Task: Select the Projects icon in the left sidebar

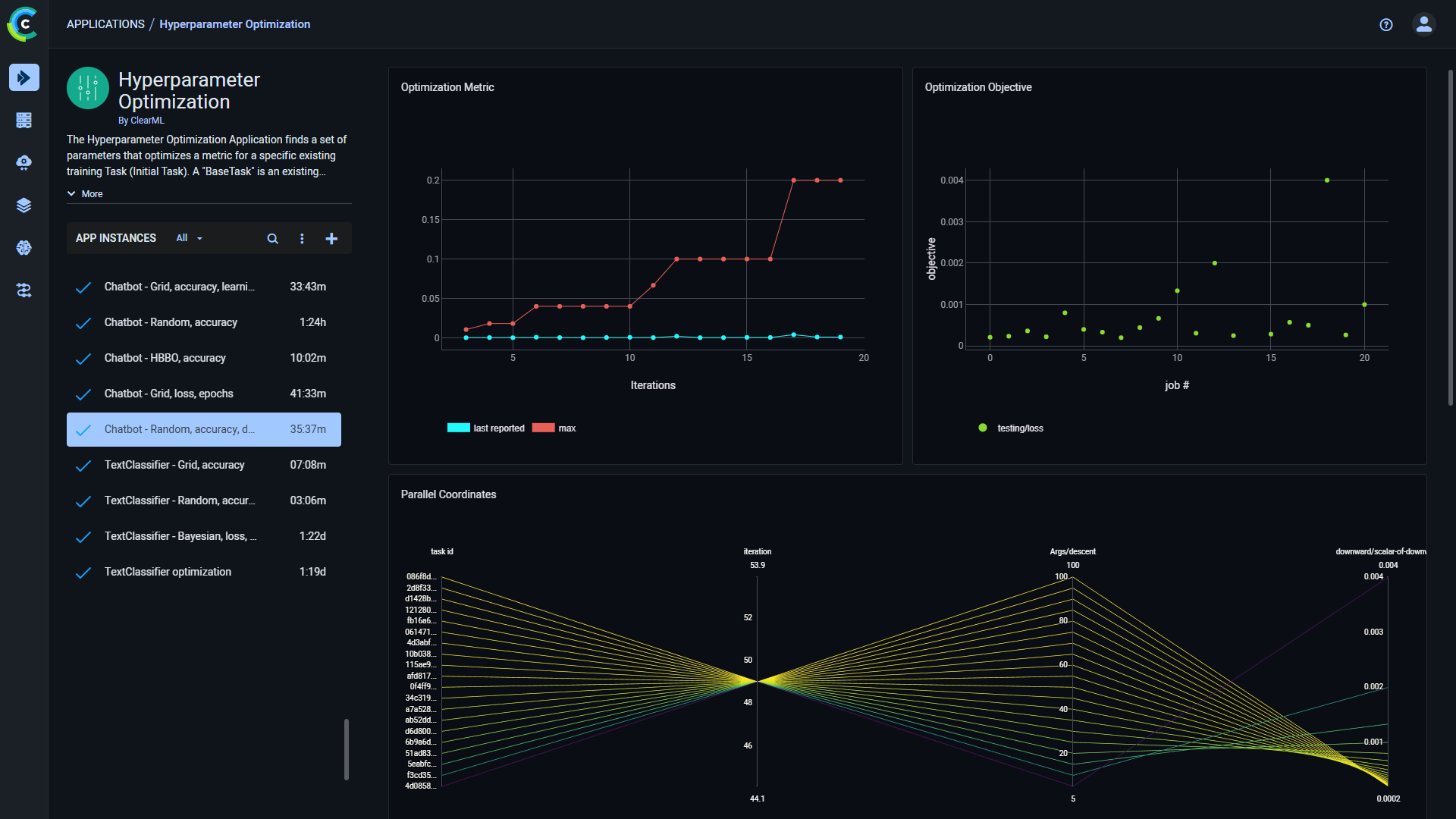Action: click(x=24, y=120)
